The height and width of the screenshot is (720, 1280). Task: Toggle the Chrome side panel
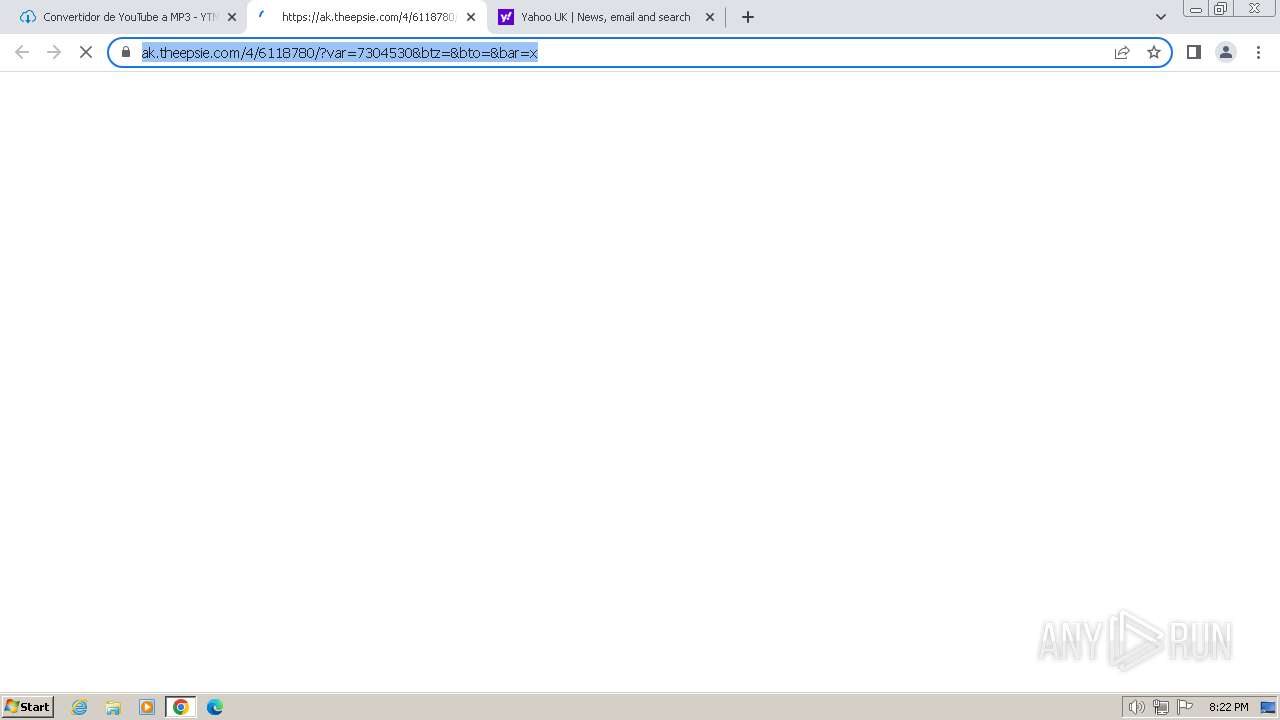coord(1194,52)
